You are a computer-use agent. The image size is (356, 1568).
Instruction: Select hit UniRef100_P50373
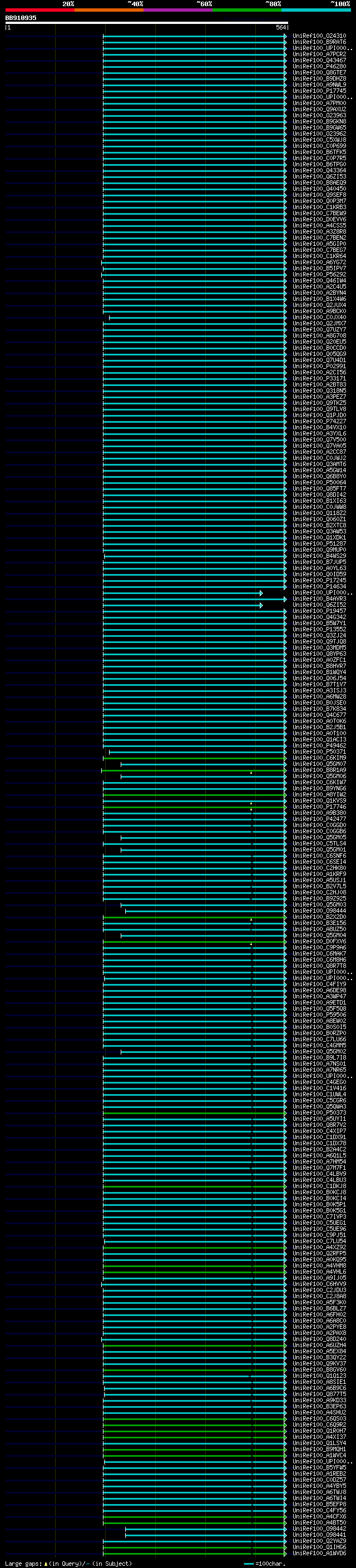click(319, 1112)
